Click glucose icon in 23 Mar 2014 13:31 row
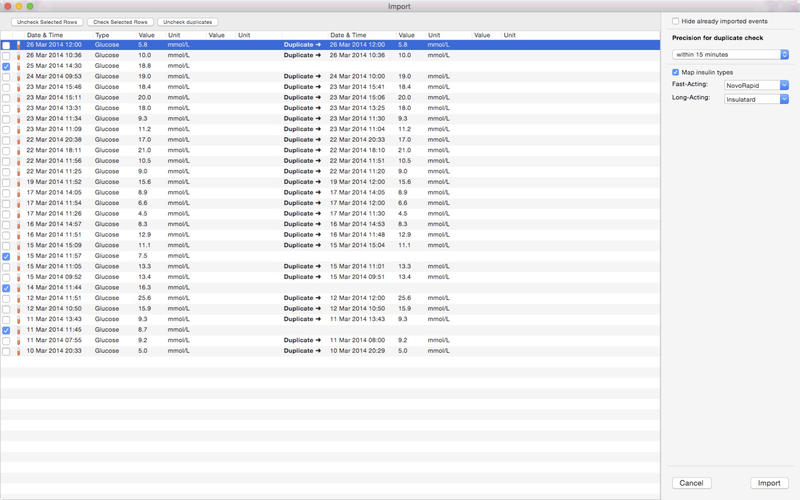The width and height of the screenshot is (800, 500). click(x=18, y=108)
